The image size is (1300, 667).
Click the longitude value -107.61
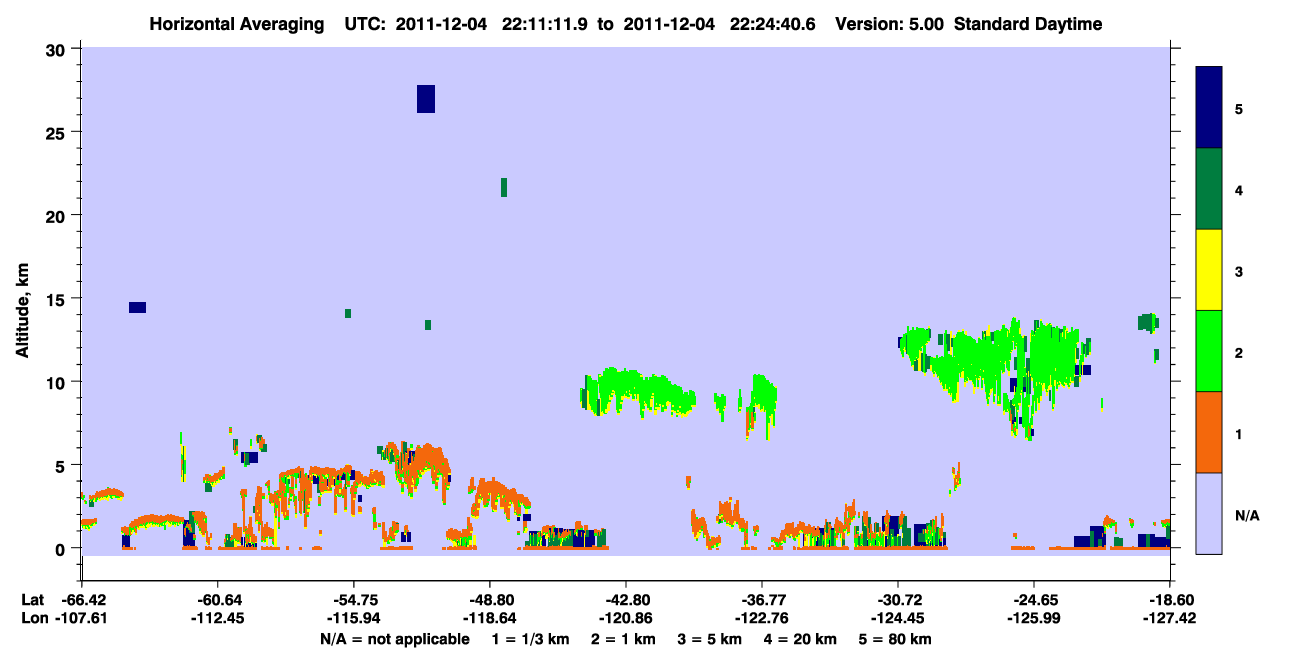coord(81,618)
